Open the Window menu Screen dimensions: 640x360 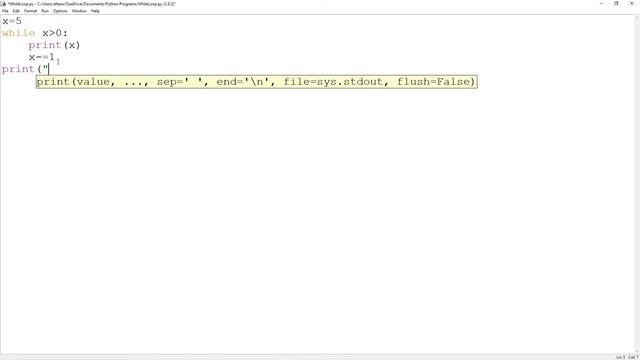pyautogui.click(x=79, y=11)
